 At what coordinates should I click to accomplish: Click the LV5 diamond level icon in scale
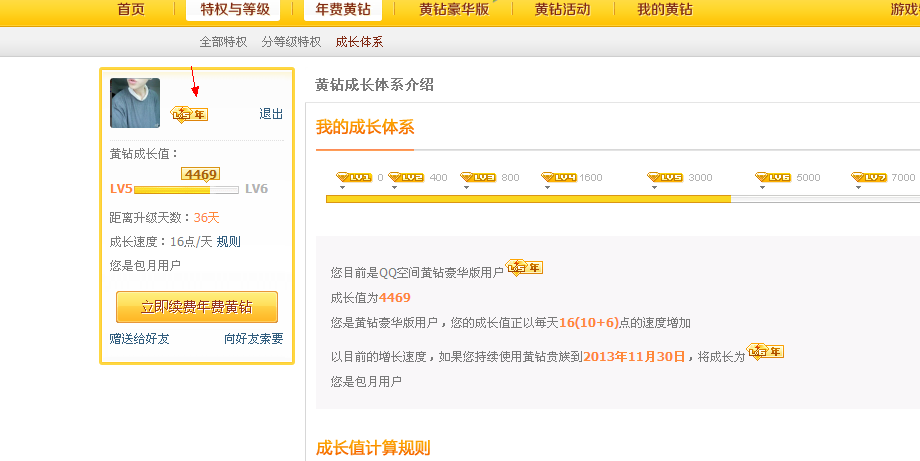click(665, 177)
